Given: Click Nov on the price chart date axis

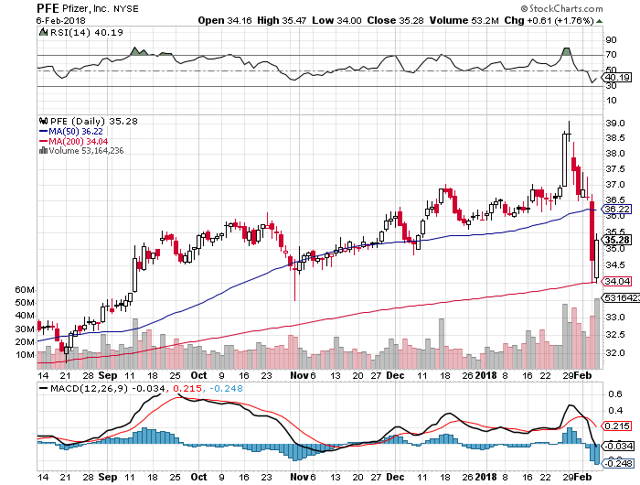Looking at the screenshot, I should point(299,376).
